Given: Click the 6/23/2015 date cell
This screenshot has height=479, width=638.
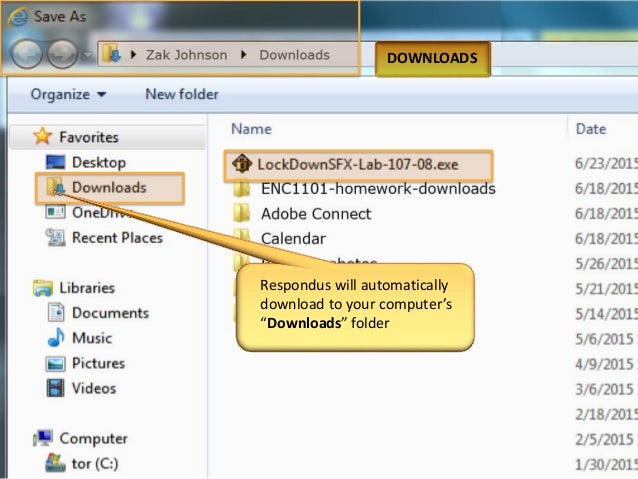Looking at the screenshot, I should (x=606, y=164).
